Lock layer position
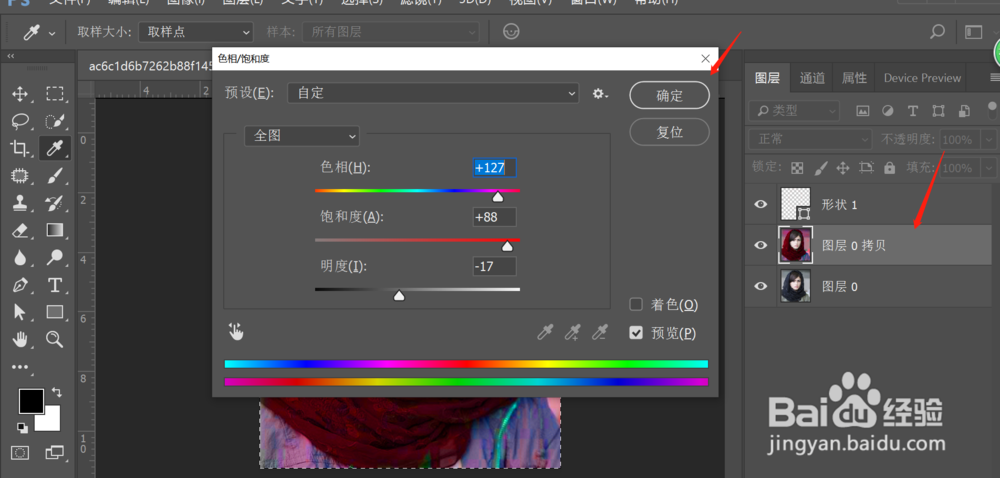This screenshot has width=1000, height=478. pyautogui.click(x=843, y=168)
